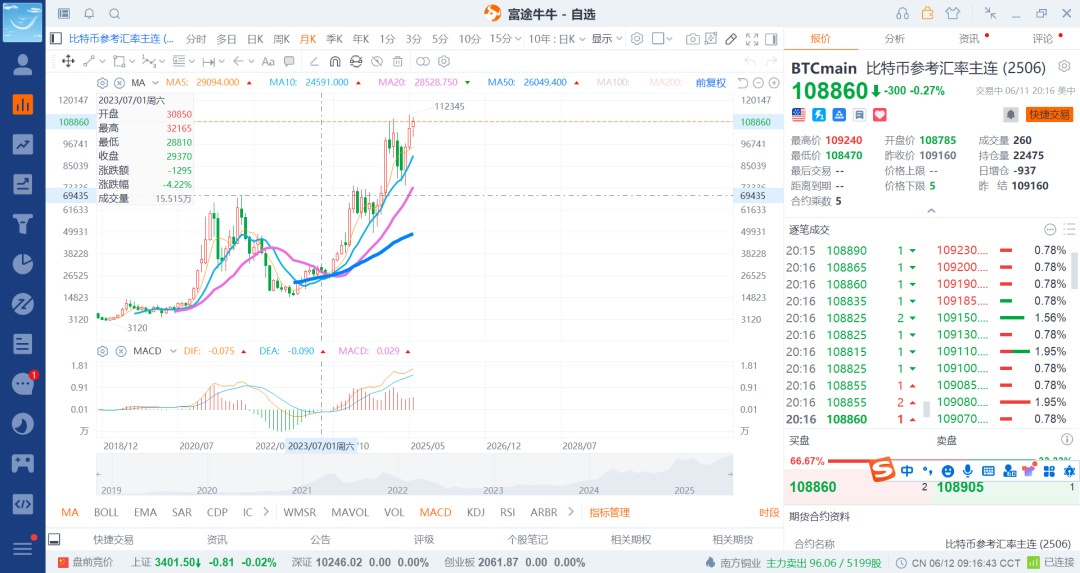The width and height of the screenshot is (1080, 573).
Task: Enter full-screen chart mode
Action: (752, 39)
